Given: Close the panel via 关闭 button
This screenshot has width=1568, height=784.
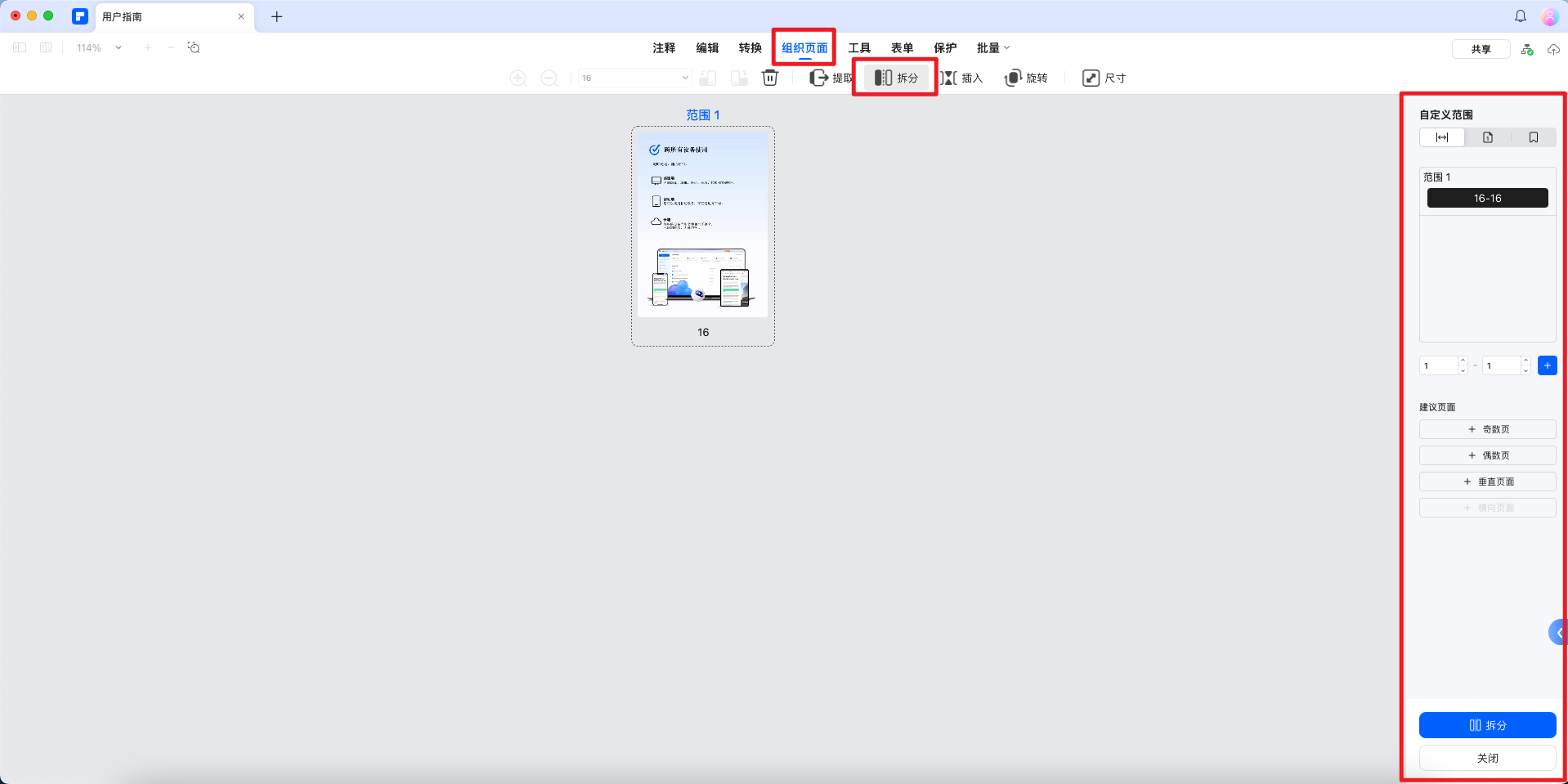Looking at the screenshot, I should click(x=1487, y=758).
